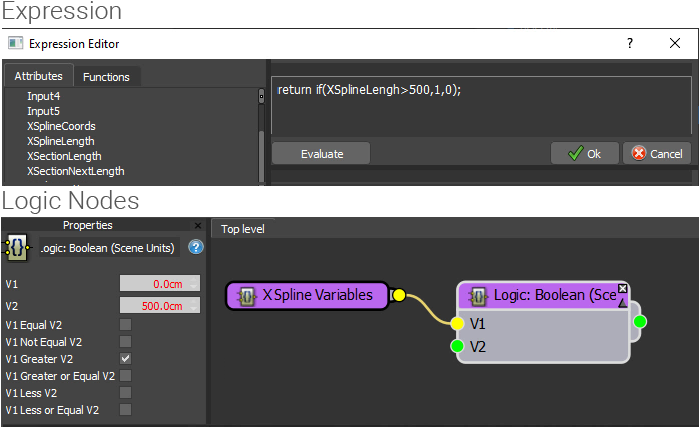Enable the V1 Equal V2 checkbox
This screenshot has height=427, width=699.
click(x=126, y=324)
